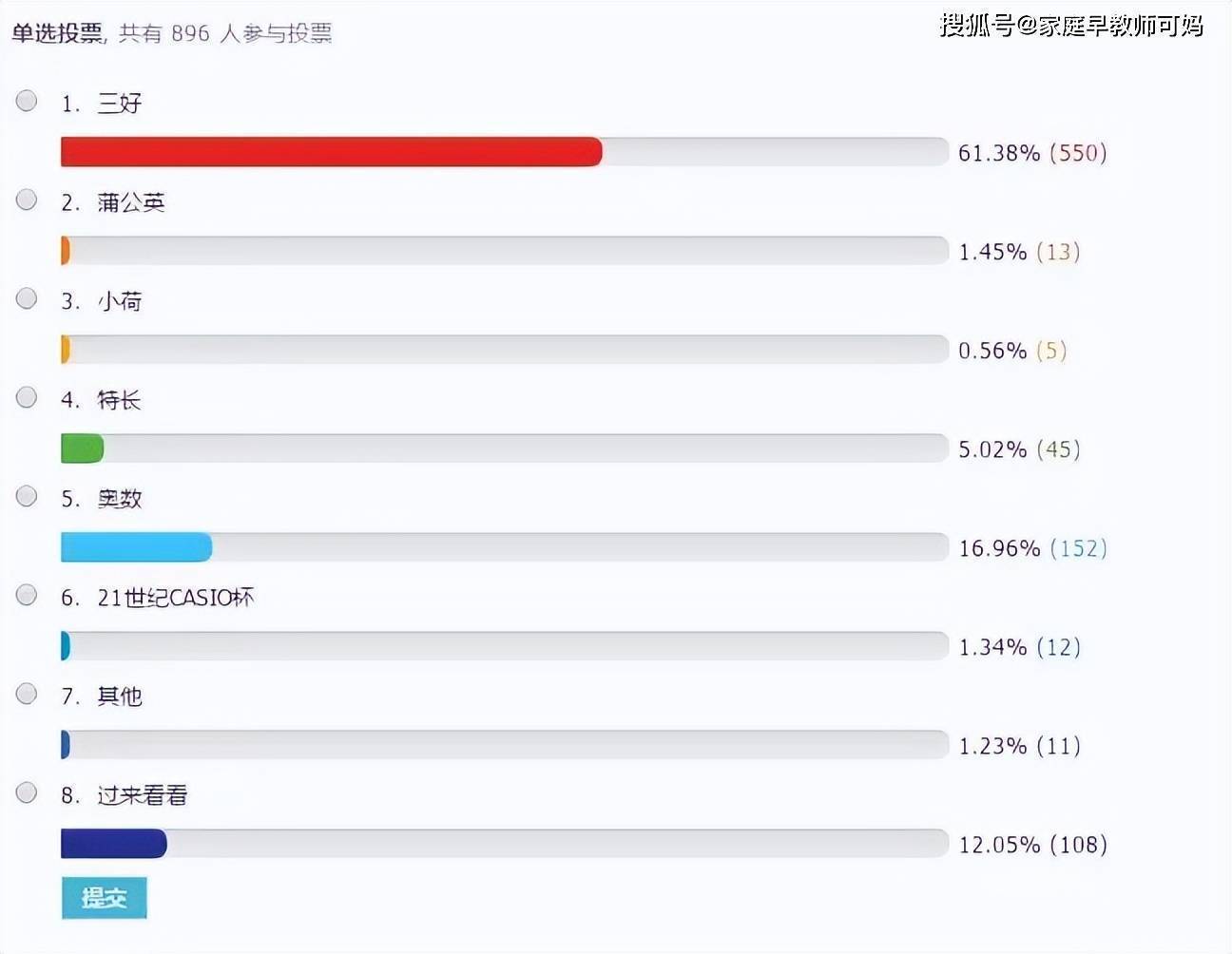The image size is (1232, 954).
Task: Select the 奥数 radio button
Action: coord(27,496)
